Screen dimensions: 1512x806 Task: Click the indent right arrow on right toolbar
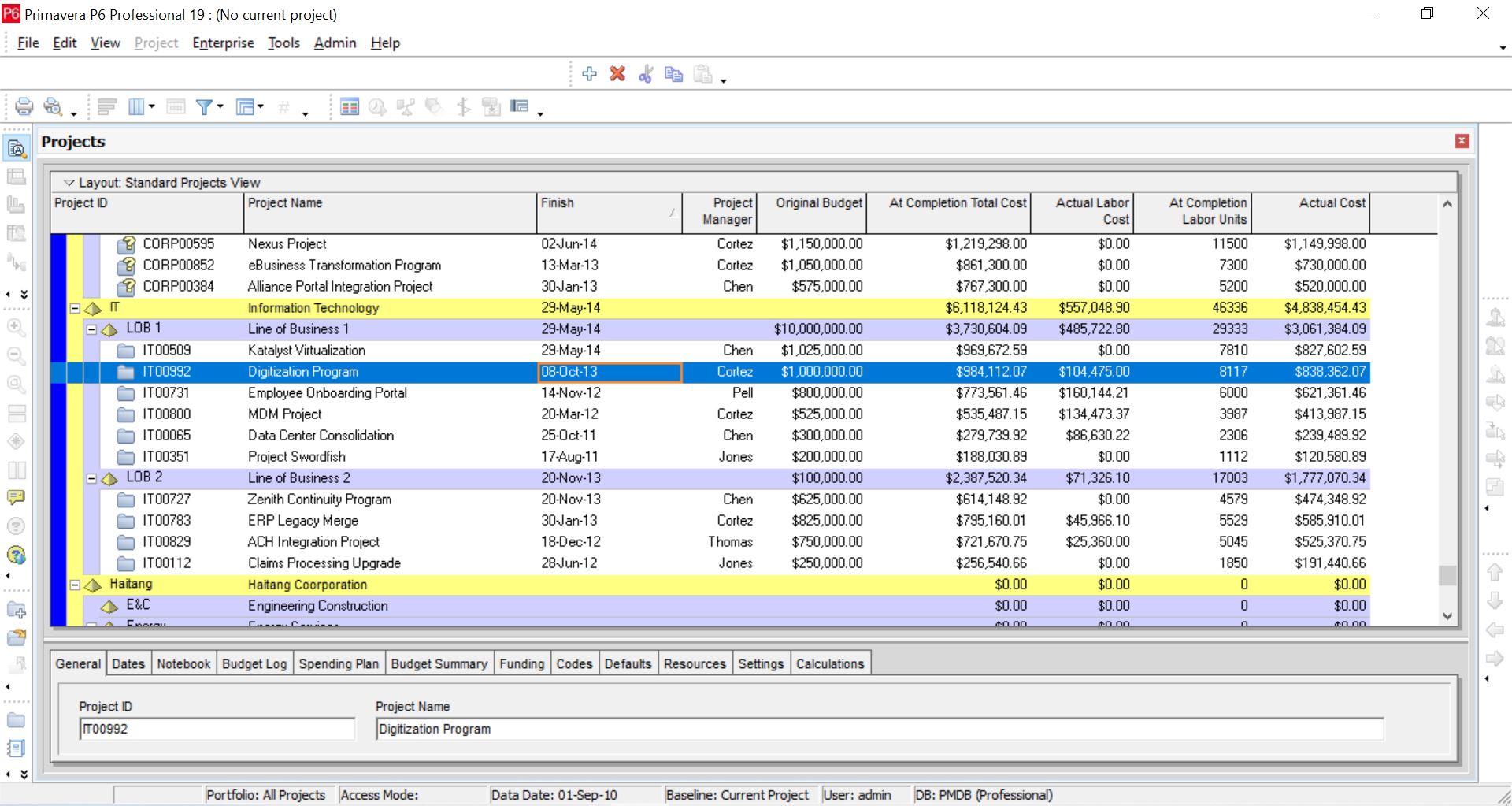tap(1495, 658)
